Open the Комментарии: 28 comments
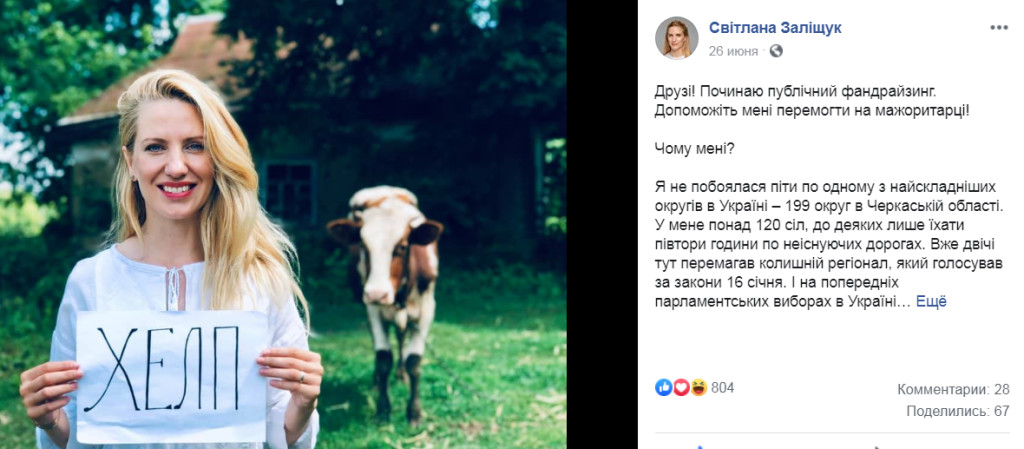 click(x=953, y=390)
